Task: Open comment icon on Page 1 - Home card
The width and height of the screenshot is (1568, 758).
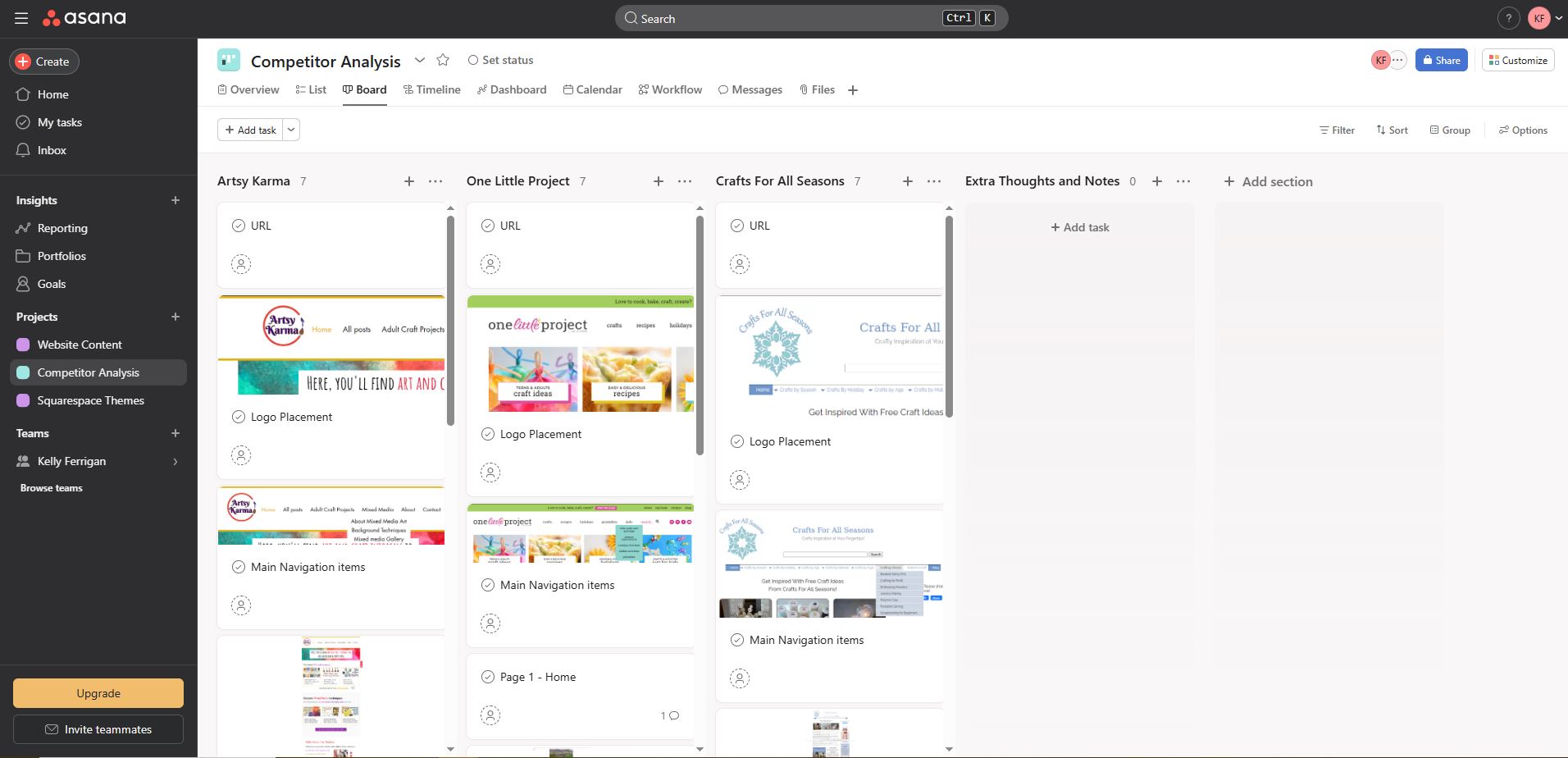Action: 673,715
